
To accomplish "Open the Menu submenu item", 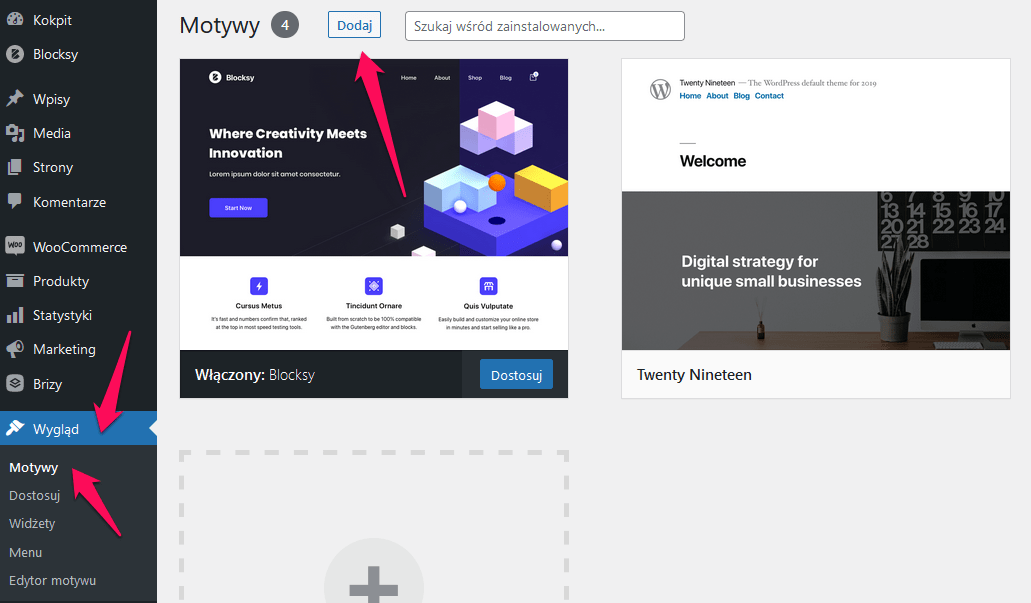I will click(26, 552).
